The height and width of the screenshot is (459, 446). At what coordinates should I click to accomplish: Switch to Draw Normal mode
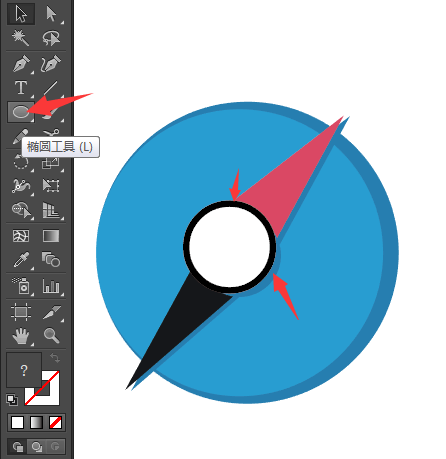coord(18,446)
